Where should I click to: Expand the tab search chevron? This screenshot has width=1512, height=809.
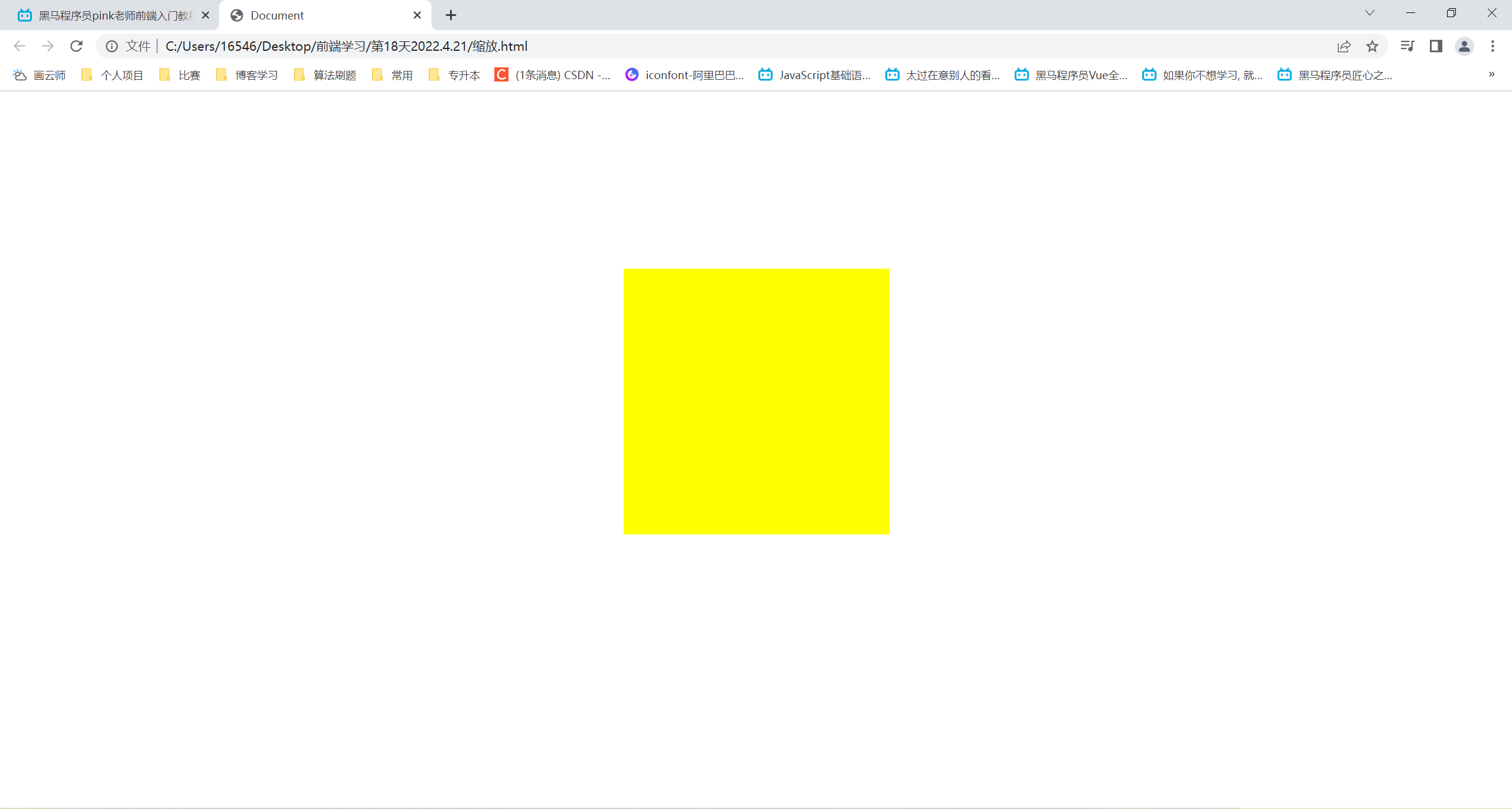[1370, 13]
